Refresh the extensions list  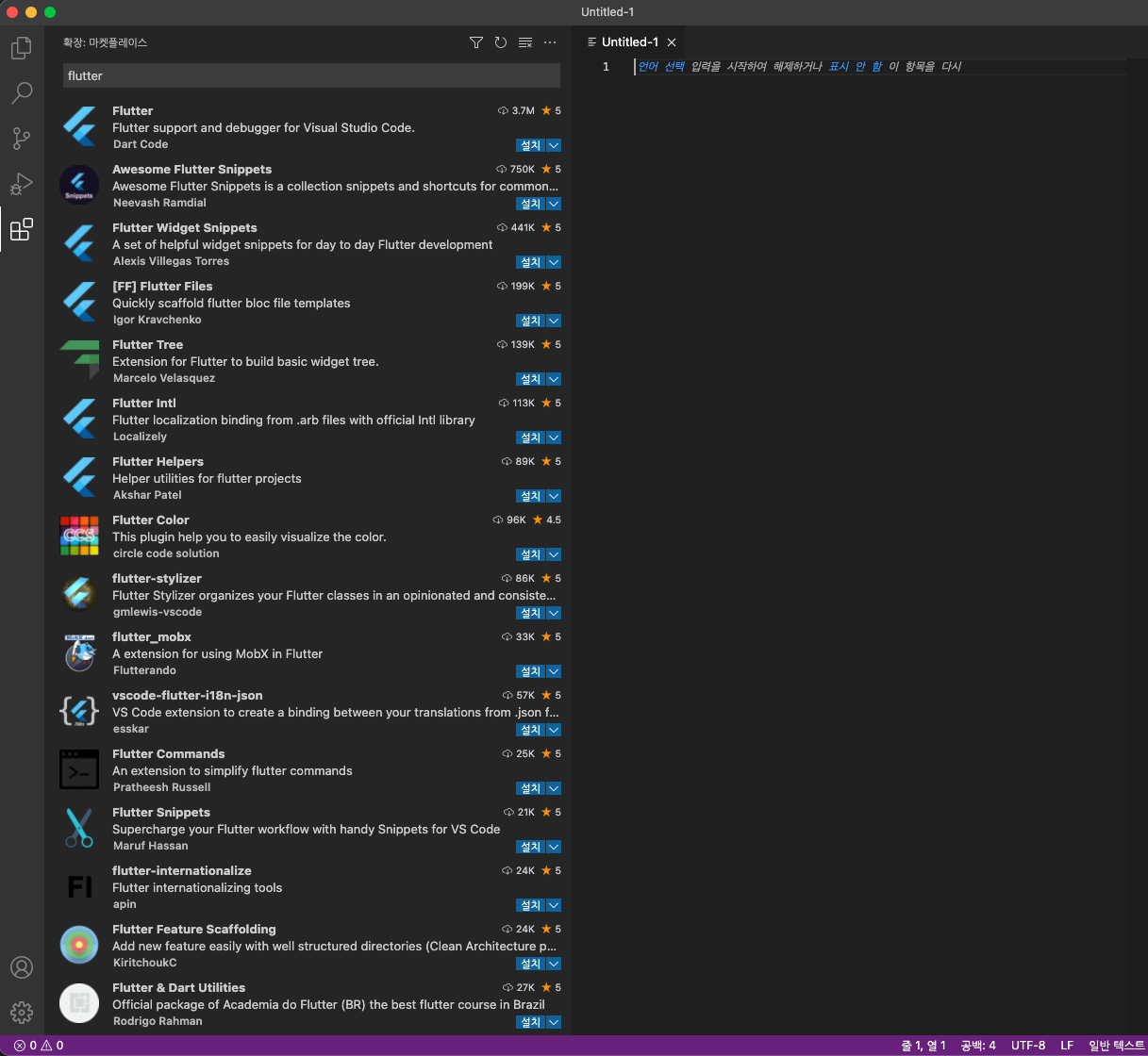(501, 42)
